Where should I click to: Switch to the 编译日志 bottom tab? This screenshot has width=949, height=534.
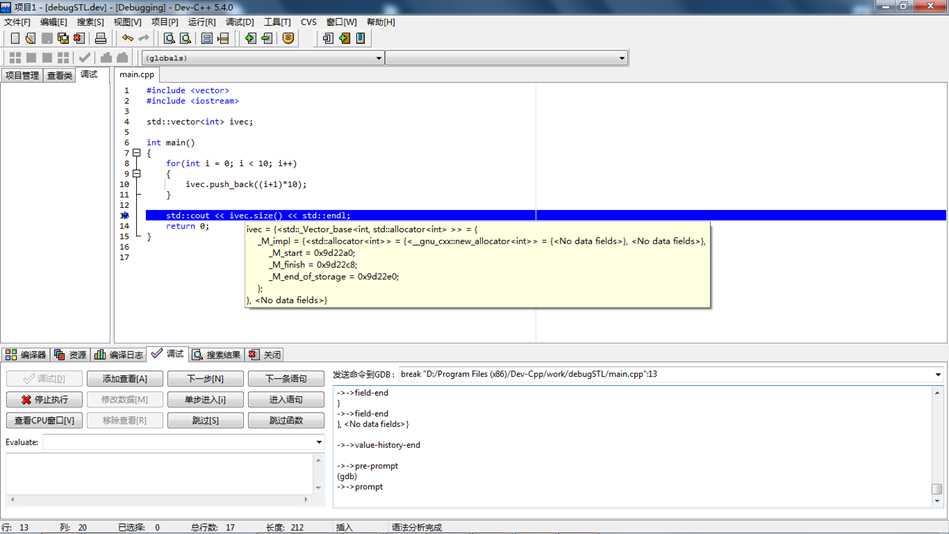[119, 355]
